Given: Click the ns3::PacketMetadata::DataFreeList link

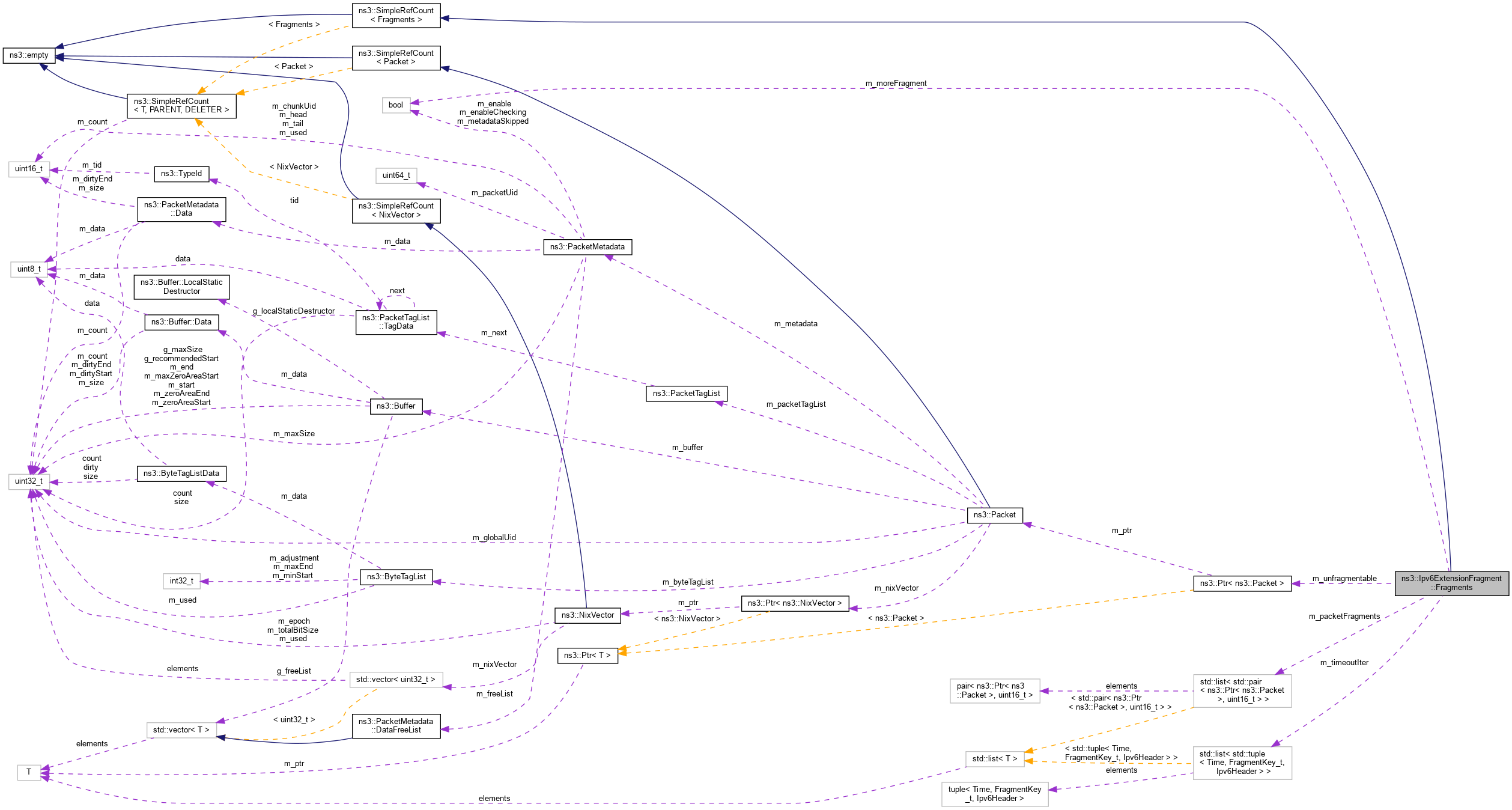Looking at the screenshot, I should coord(396,726).
